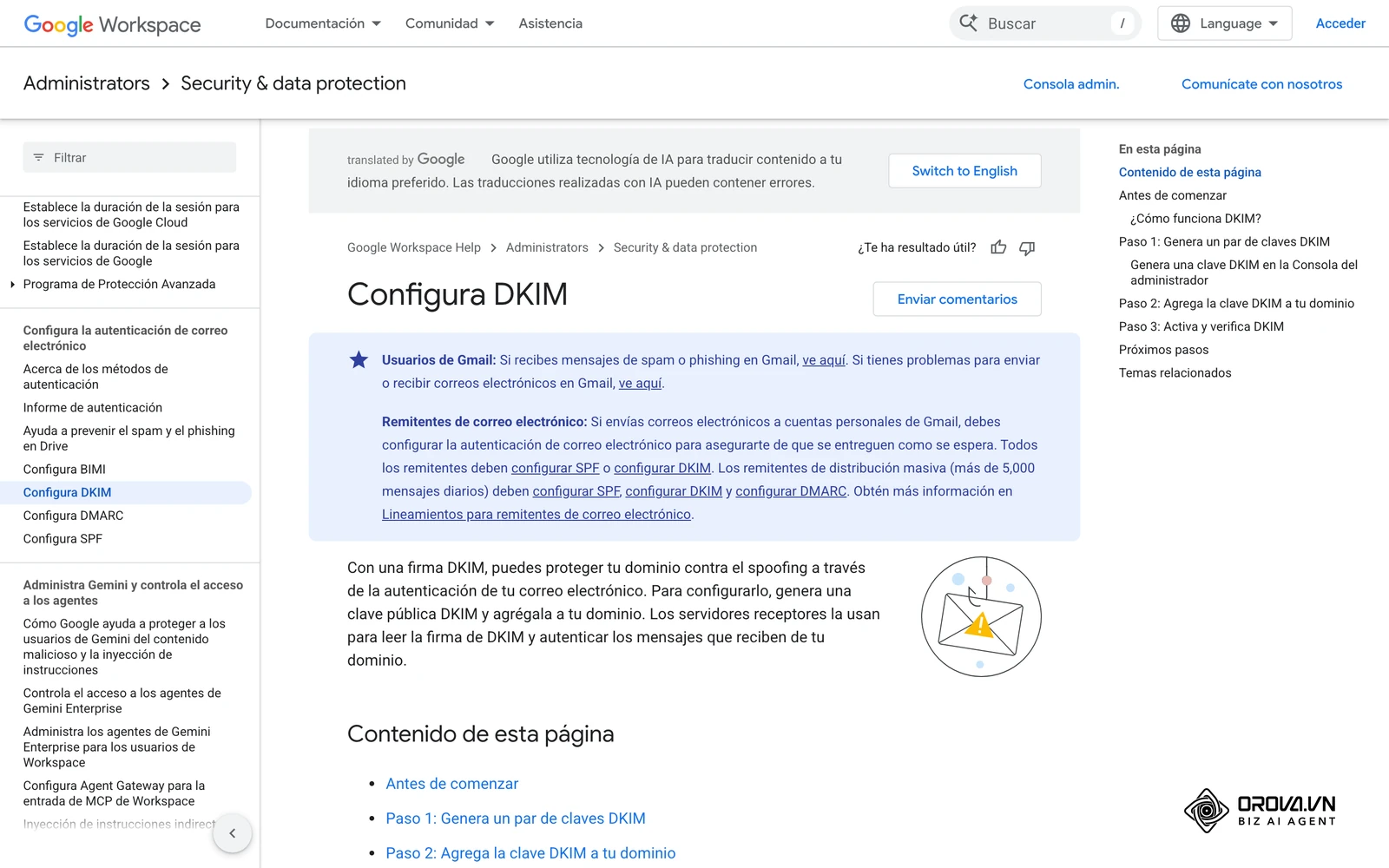Click Lineamientos para remitentes de correo electrónico link

pyautogui.click(x=537, y=515)
